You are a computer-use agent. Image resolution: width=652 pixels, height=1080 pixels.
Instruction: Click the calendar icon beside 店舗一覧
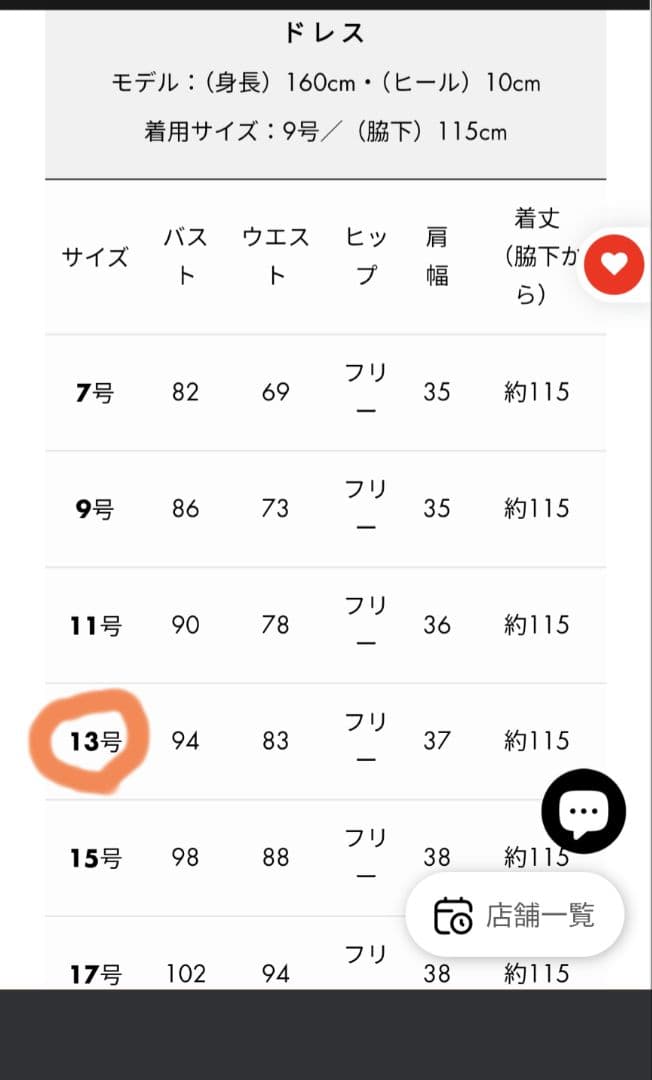453,915
